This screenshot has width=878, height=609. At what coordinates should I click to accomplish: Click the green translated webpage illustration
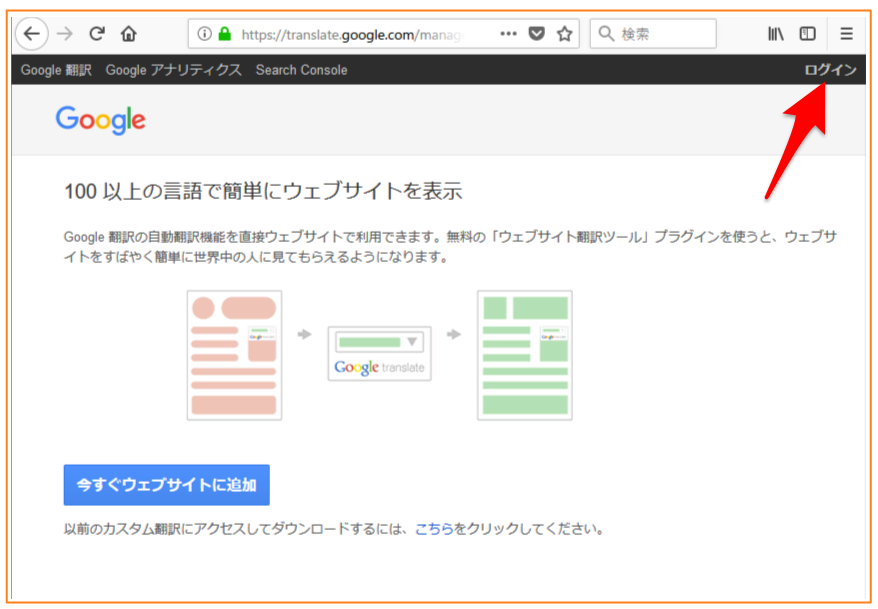pos(525,355)
